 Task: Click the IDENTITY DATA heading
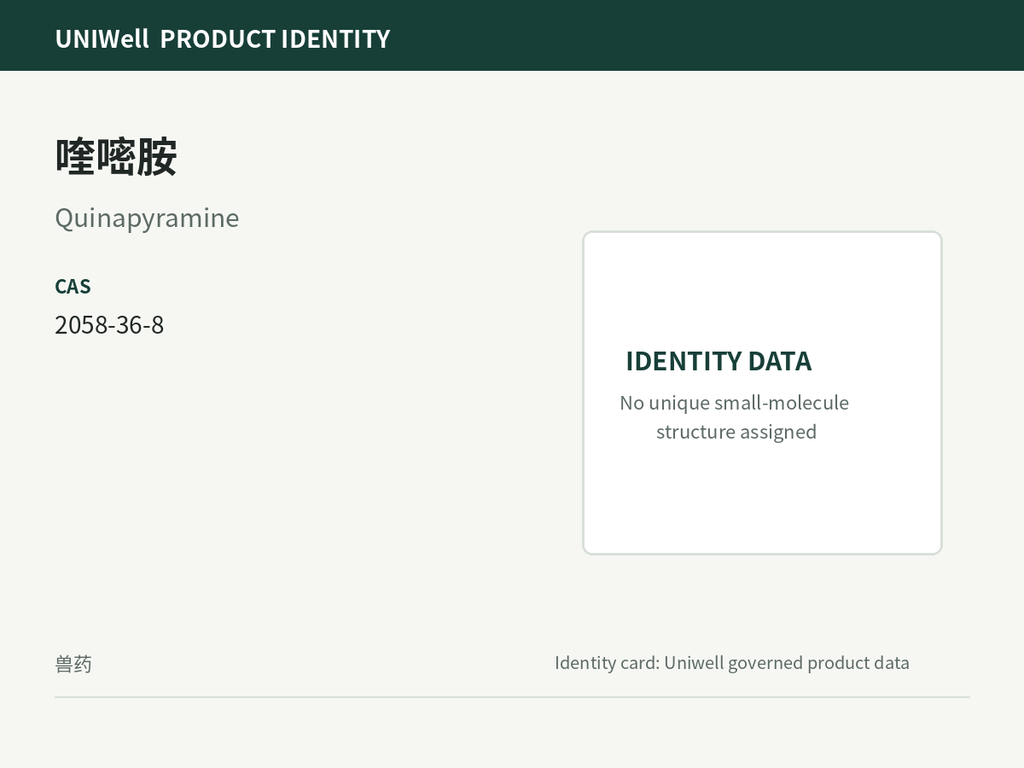718,361
